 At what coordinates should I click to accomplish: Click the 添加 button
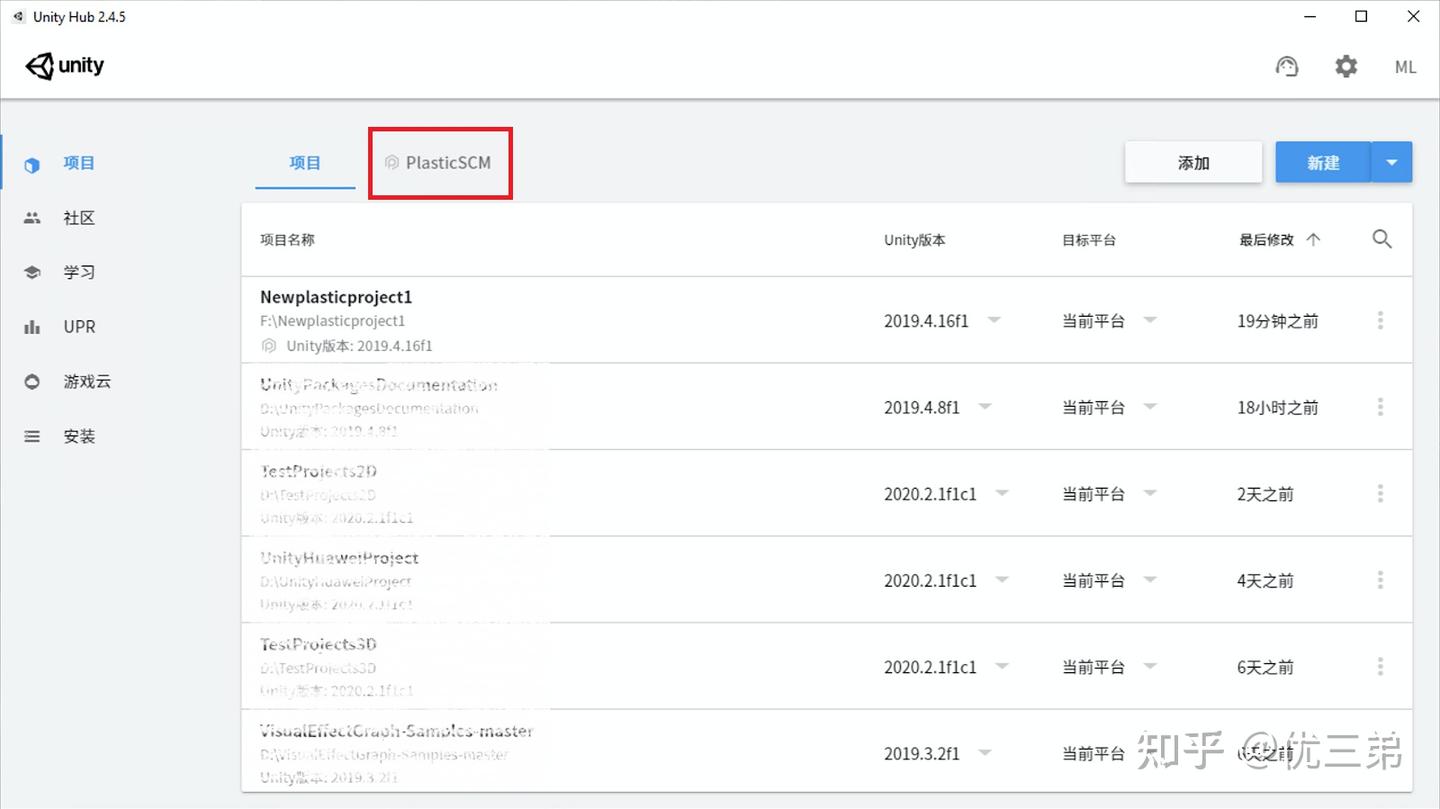coord(1193,161)
